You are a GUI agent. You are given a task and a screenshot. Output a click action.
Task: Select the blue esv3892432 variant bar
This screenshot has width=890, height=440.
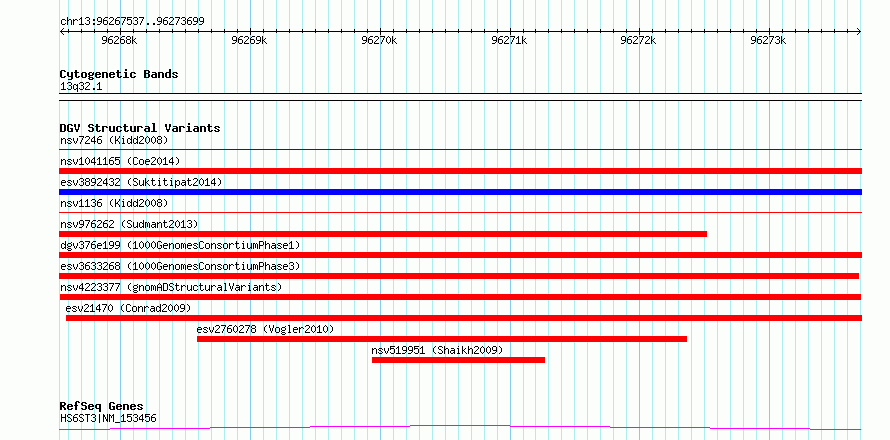pyautogui.click(x=460, y=192)
